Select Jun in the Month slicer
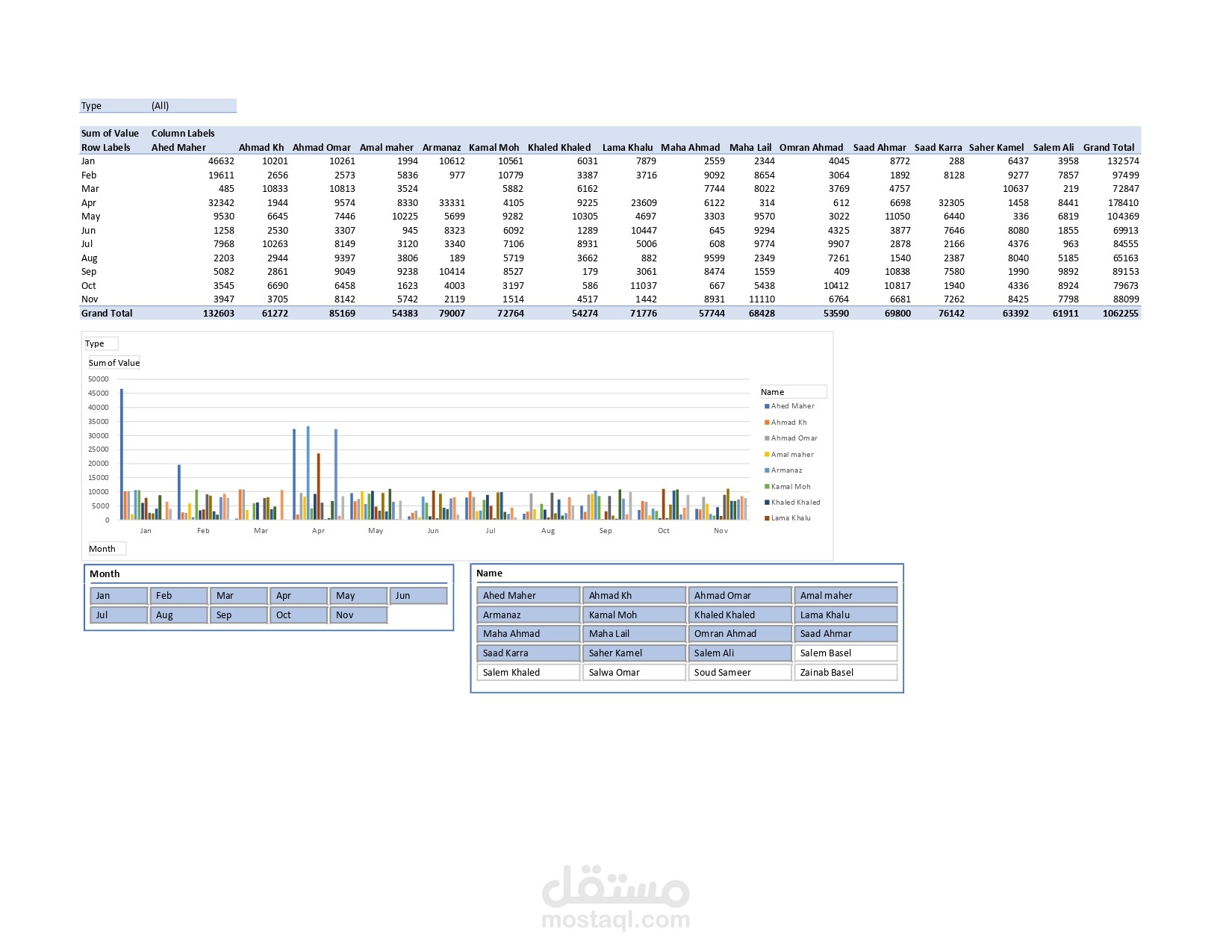The width and height of the screenshot is (1232, 952). (418, 595)
